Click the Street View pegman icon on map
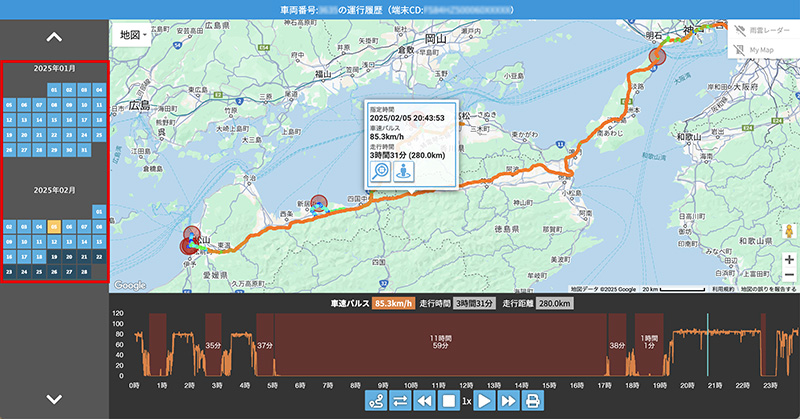This screenshot has height=419, width=800. [x=789, y=231]
